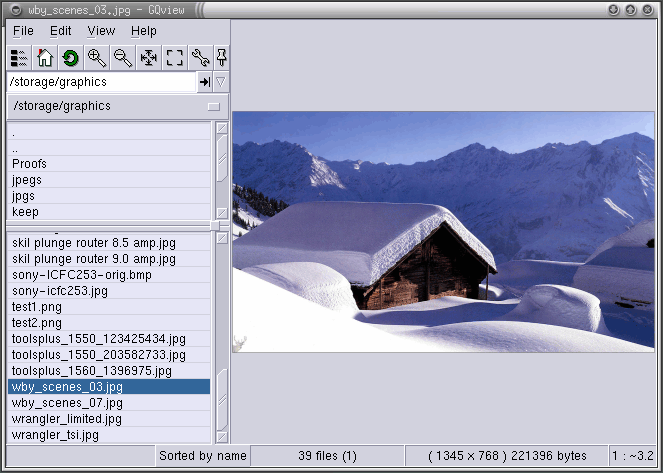Viewport: 663px width, 473px height.
Task: Open preferences with wrench icon
Action: 200,58
